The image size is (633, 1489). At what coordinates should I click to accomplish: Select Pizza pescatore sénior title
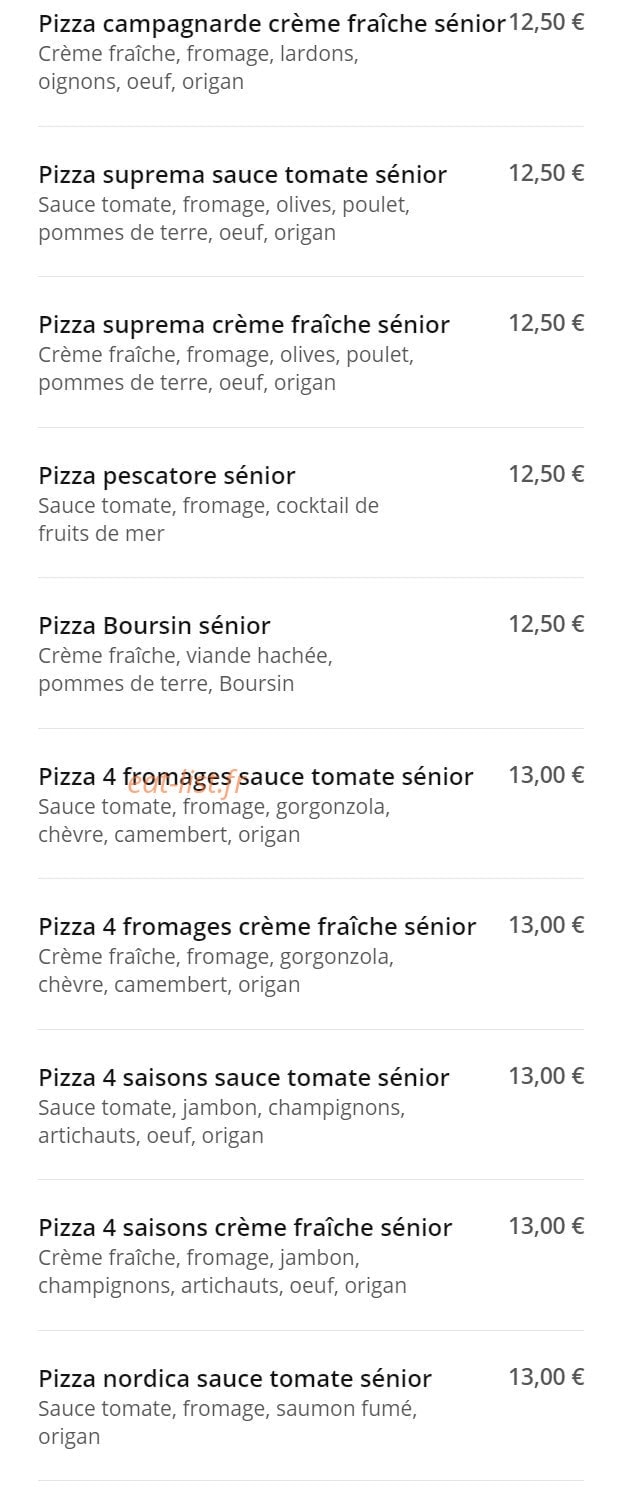(x=167, y=476)
